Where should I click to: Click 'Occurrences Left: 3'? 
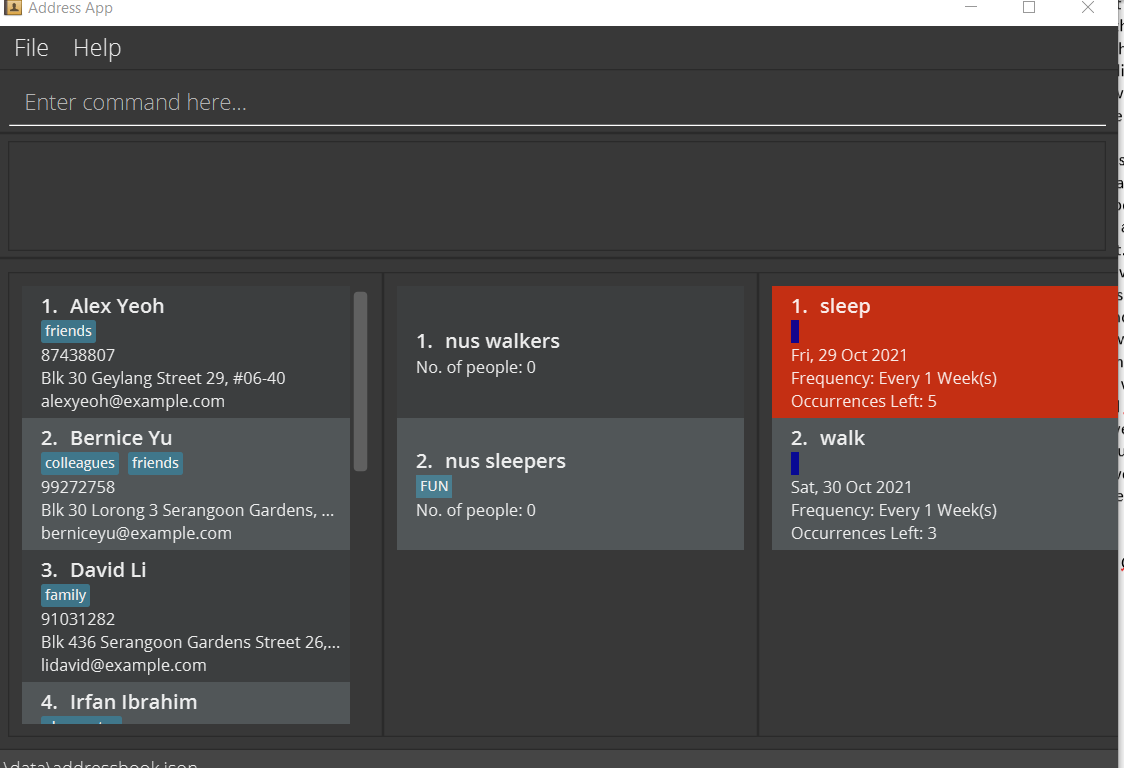[x=864, y=533]
